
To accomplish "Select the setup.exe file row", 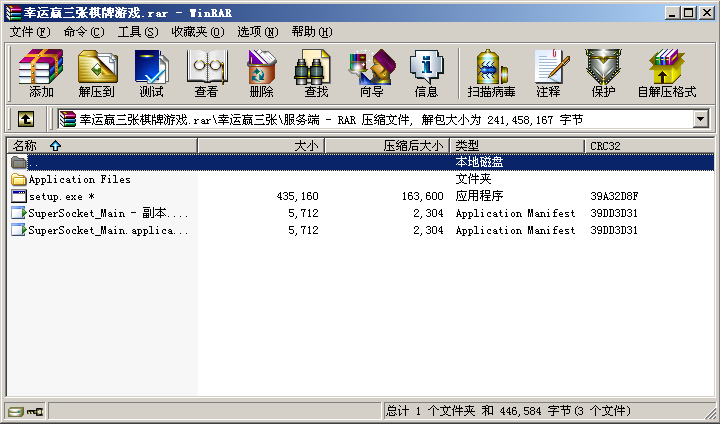I will (x=61, y=196).
